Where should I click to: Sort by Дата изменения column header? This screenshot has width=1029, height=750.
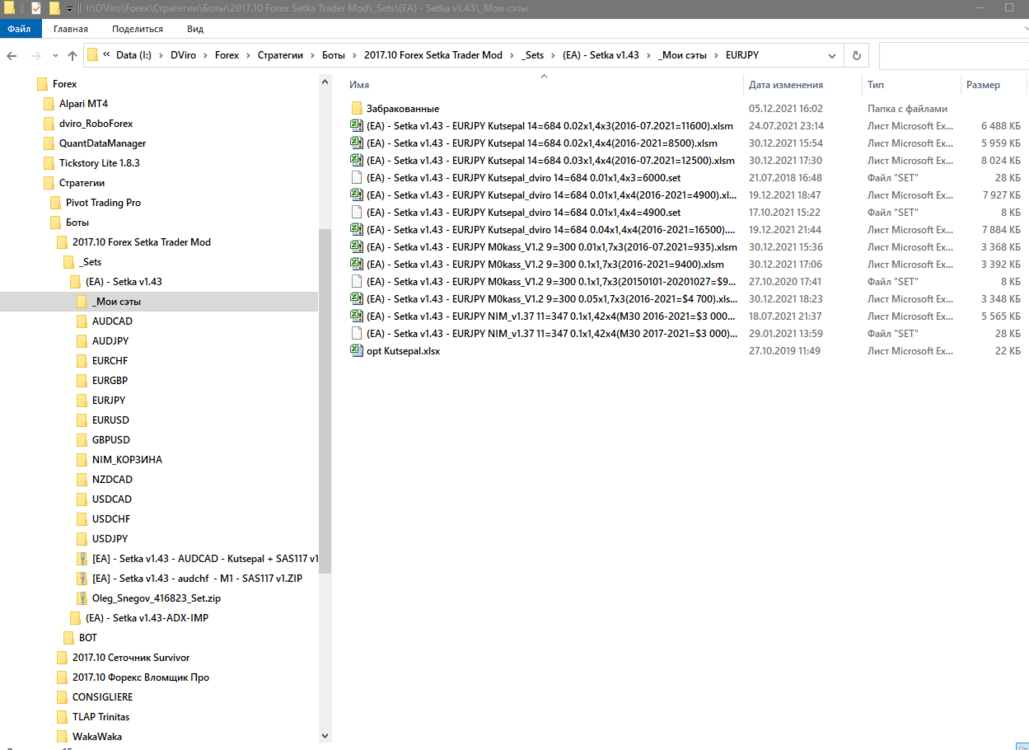tap(786, 85)
